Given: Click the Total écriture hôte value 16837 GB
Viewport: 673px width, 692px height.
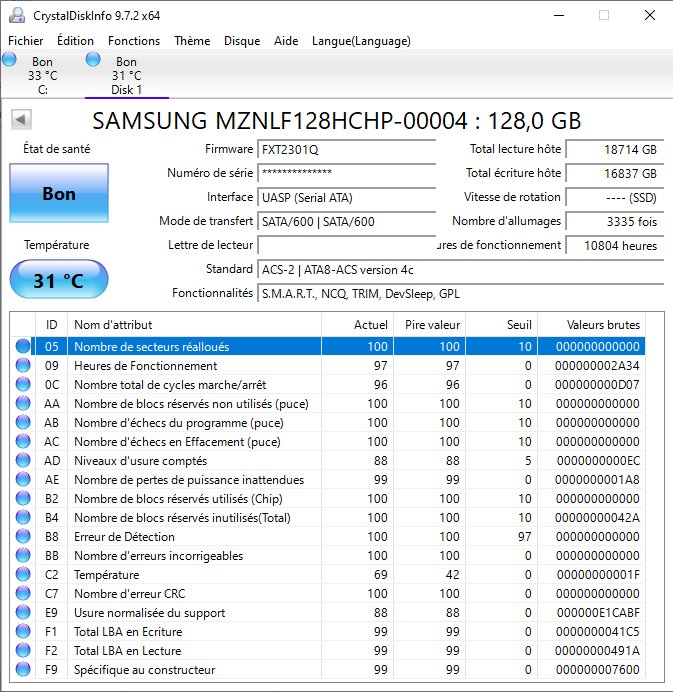Looking at the screenshot, I should pos(615,173).
